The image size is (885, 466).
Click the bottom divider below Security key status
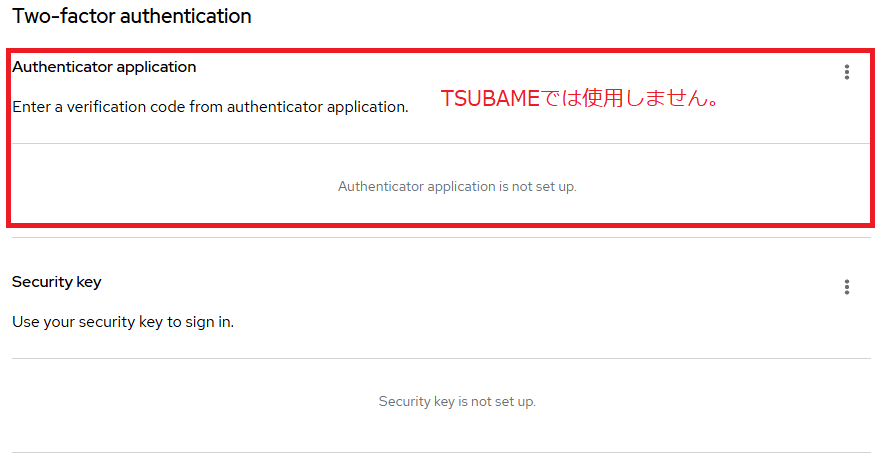point(440,452)
